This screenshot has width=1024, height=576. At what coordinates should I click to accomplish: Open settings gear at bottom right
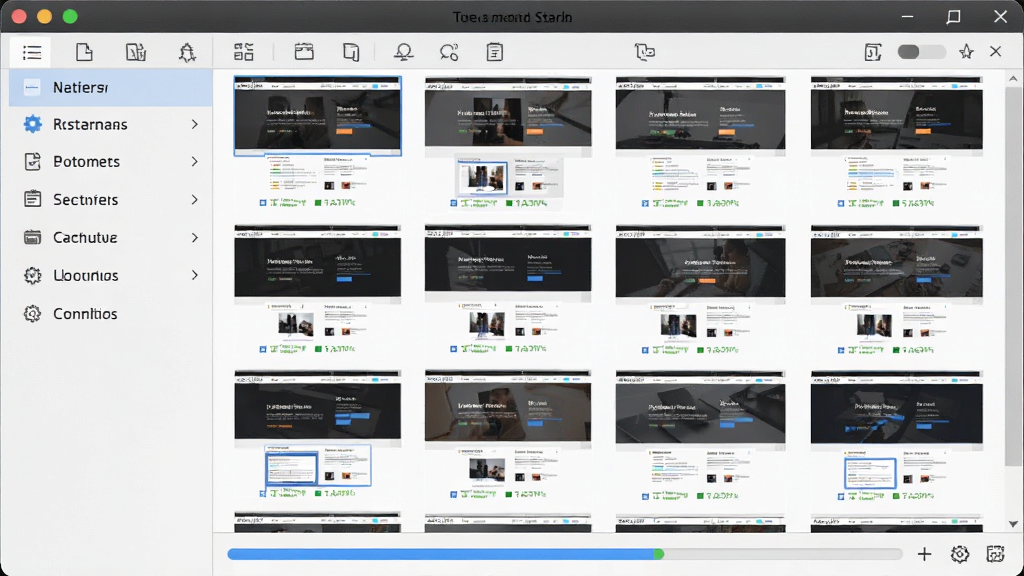pos(960,554)
